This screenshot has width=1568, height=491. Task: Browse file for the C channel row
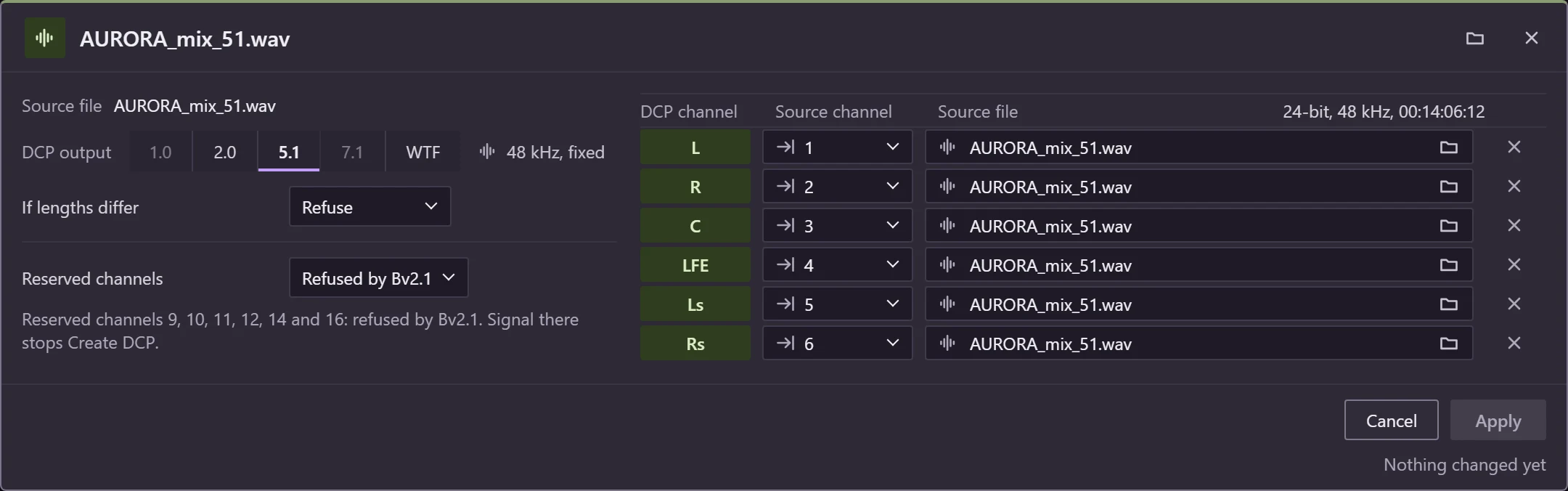point(1448,226)
